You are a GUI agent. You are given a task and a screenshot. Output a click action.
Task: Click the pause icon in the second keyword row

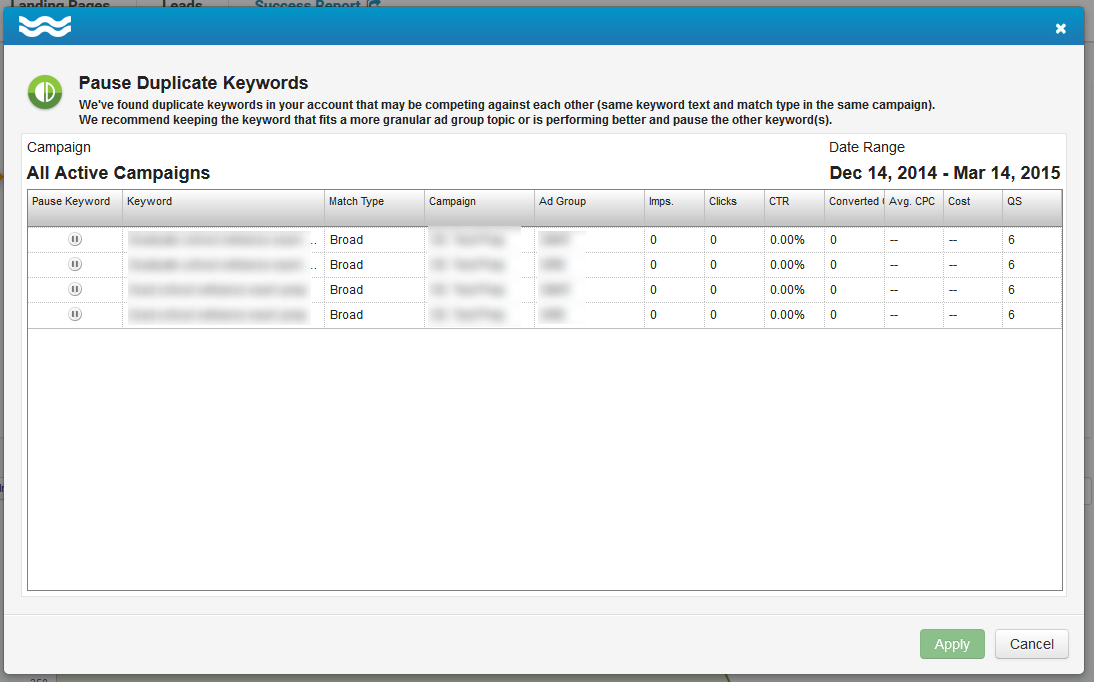[75, 265]
